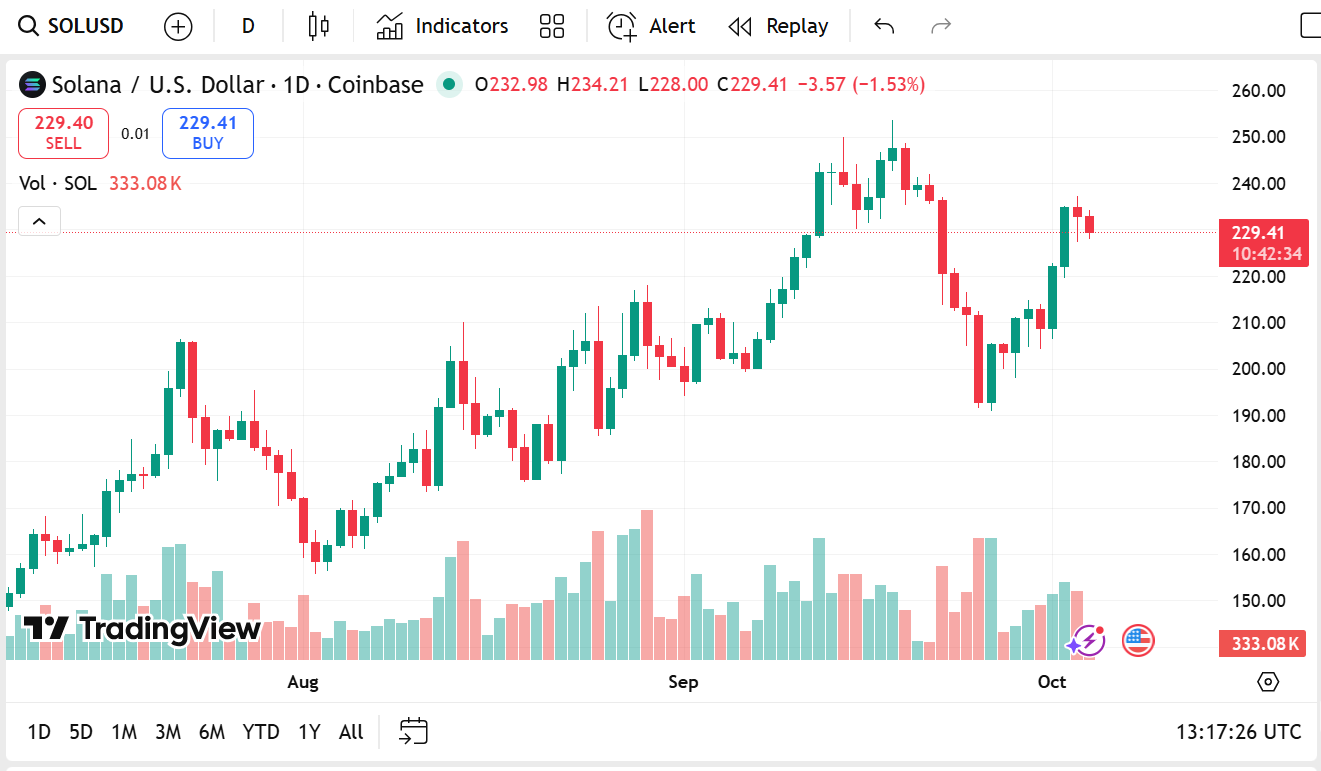The width and height of the screenshot is (1321, 771).
Task: Toggle the green market status dot
Action: pyautogui.click(x=449, y=85)
